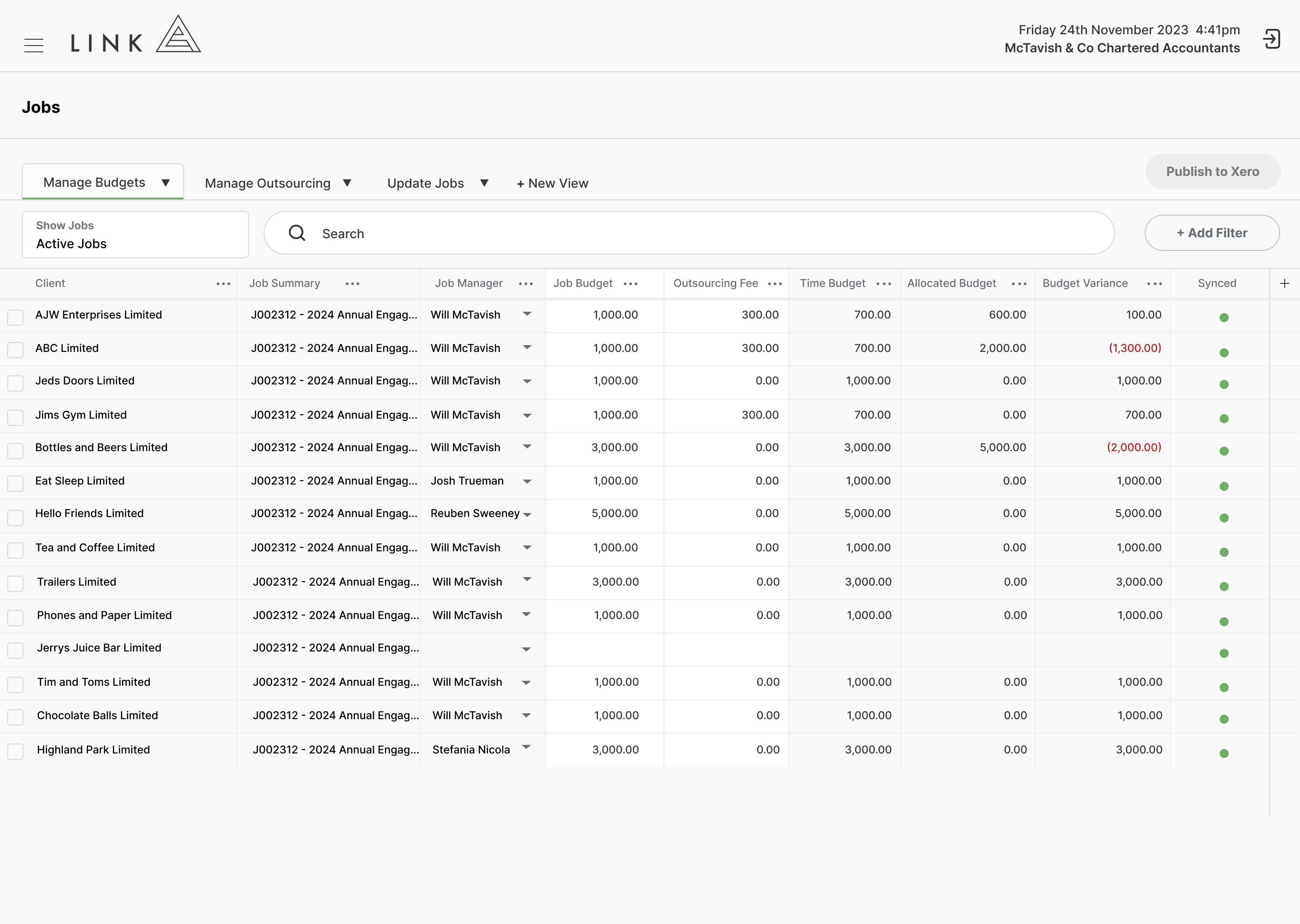
Task: Select Hello Friends Limited checkbox
Action: 15,518
